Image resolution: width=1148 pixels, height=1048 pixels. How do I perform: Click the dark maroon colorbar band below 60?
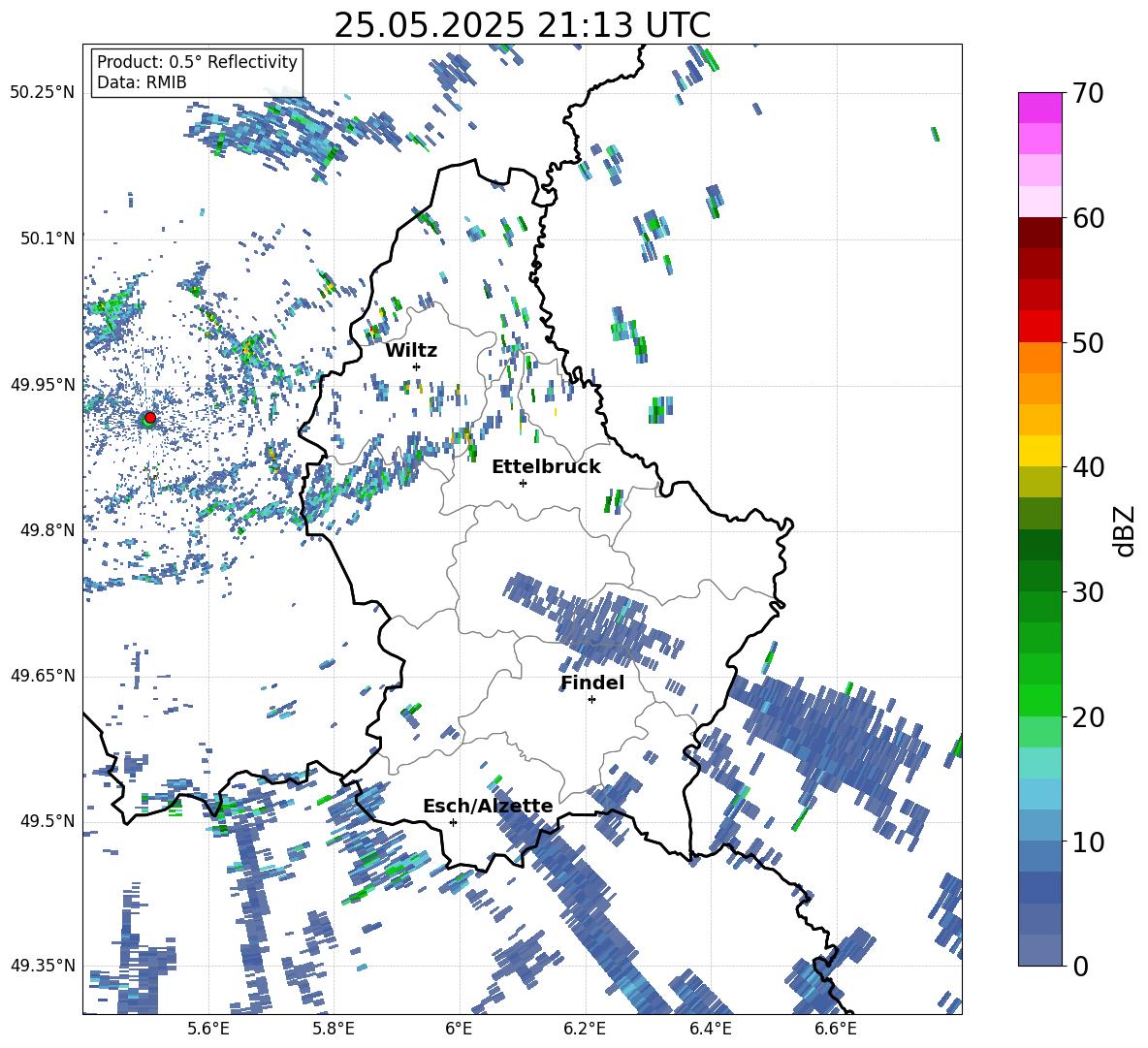click(1039, 233)
